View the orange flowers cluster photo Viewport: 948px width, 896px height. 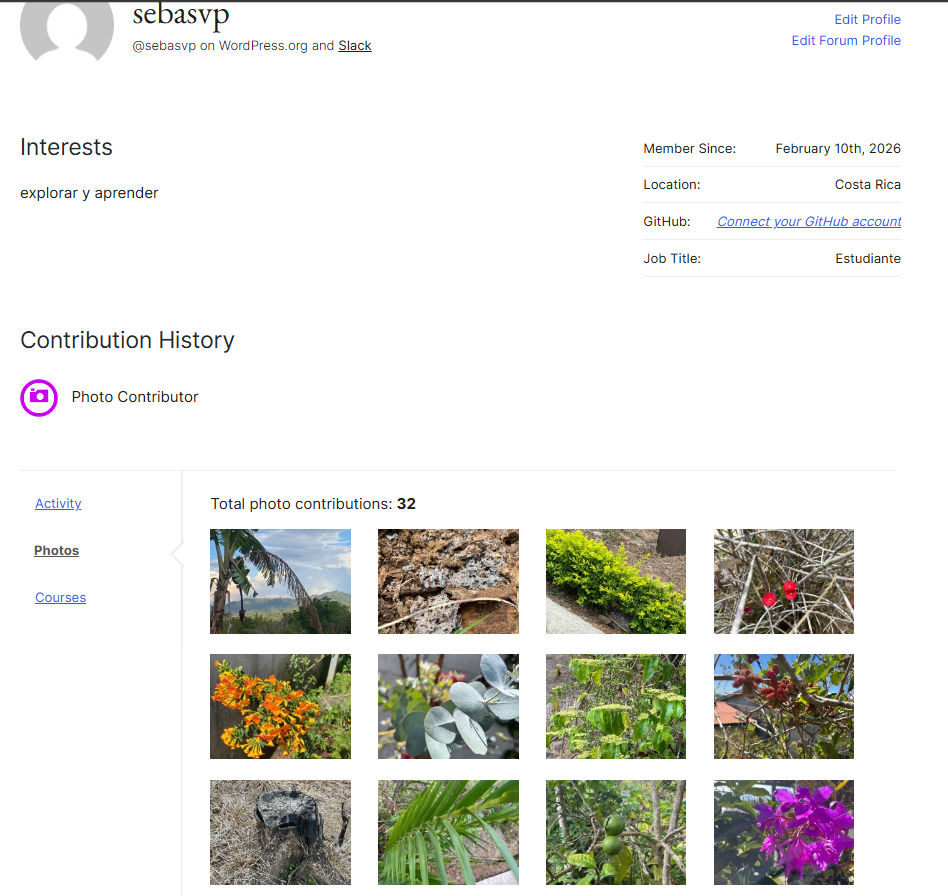click(x=280, y=706)
